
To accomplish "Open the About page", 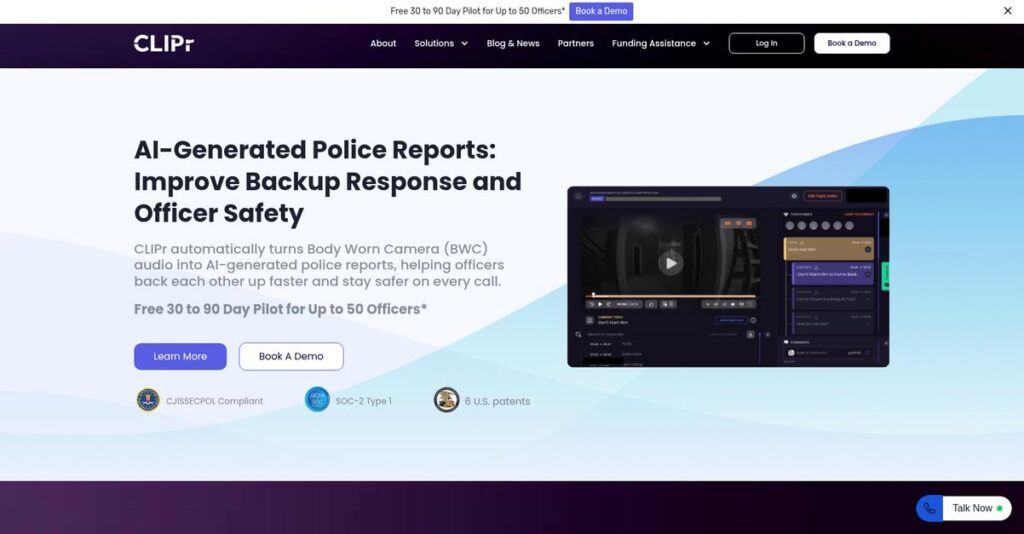I will 383,43.
